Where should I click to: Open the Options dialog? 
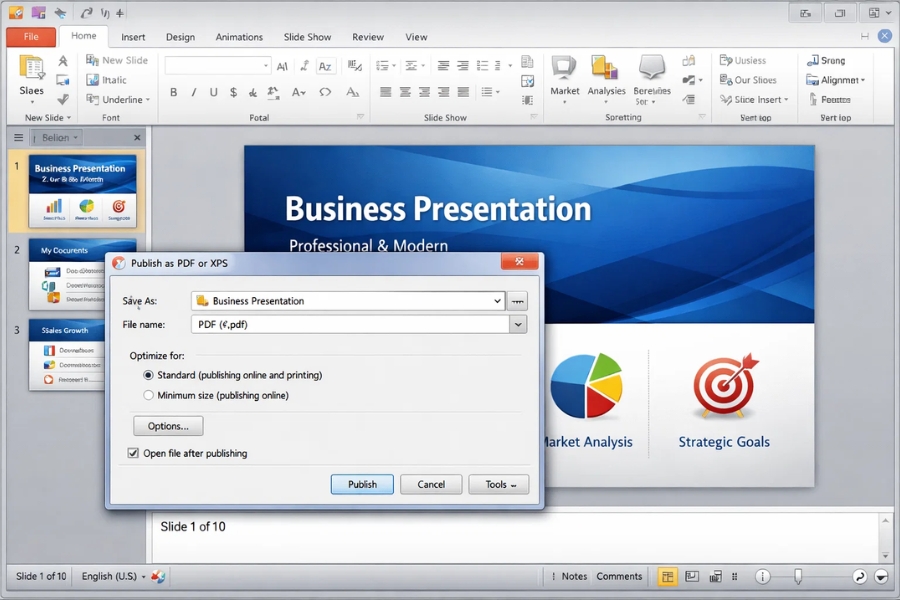167,425
